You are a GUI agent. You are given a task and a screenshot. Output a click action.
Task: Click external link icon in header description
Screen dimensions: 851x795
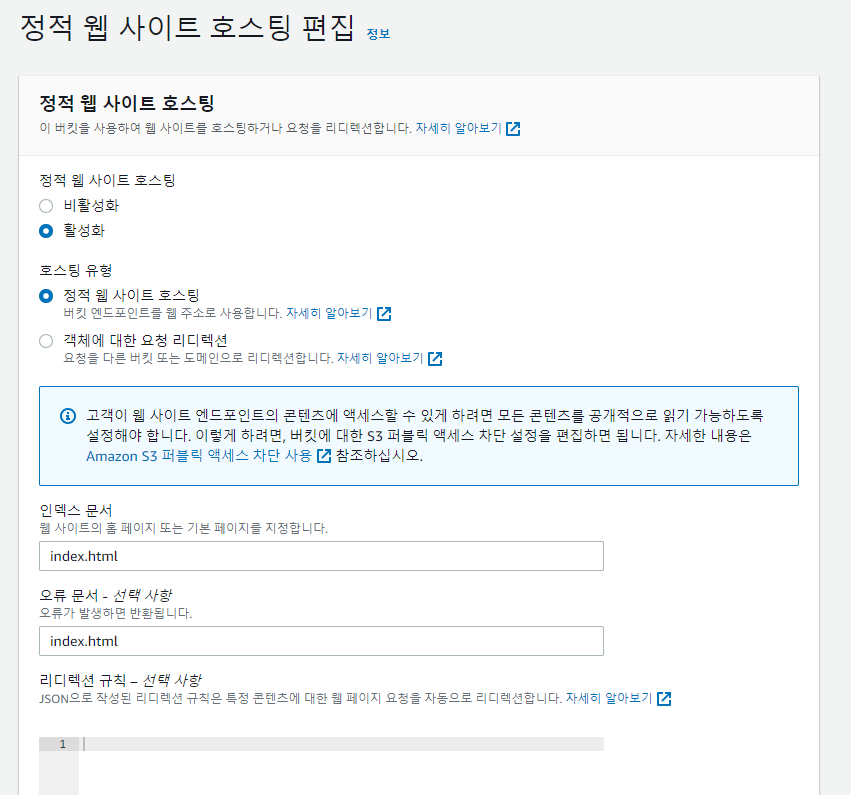[x=513, y=129]
